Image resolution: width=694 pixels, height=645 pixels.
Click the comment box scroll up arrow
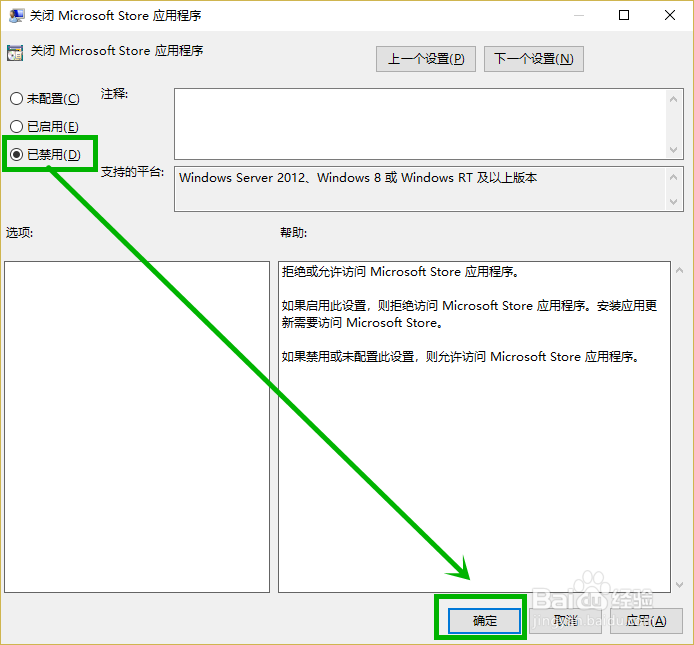pos(673,99)
